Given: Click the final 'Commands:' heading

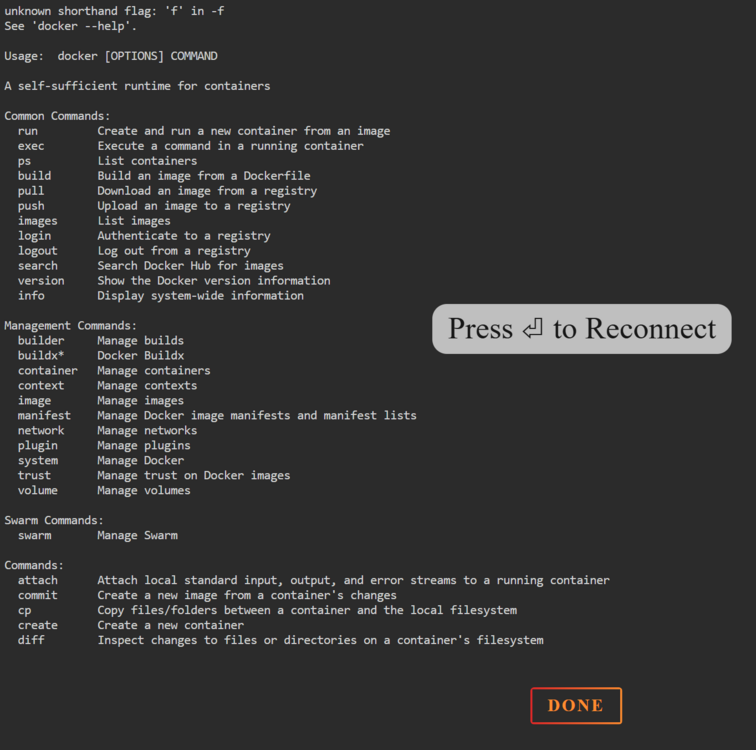Looking at the screenshot, I should (34, 565).
